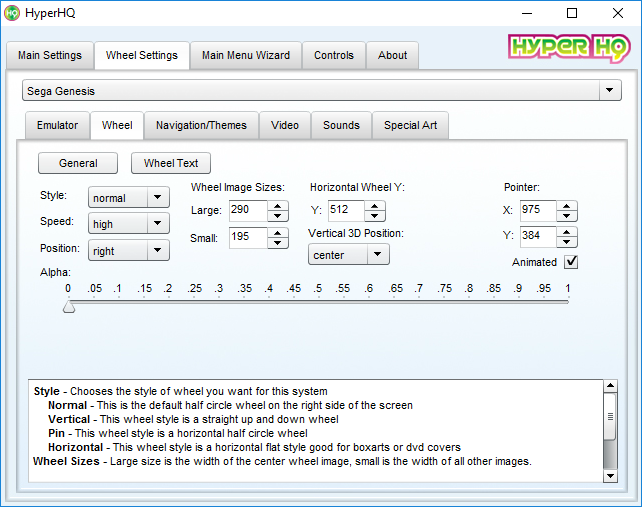Maximize the HyperHQ window
The height and width of the screenshot is (507, 642).
point(572,13)
